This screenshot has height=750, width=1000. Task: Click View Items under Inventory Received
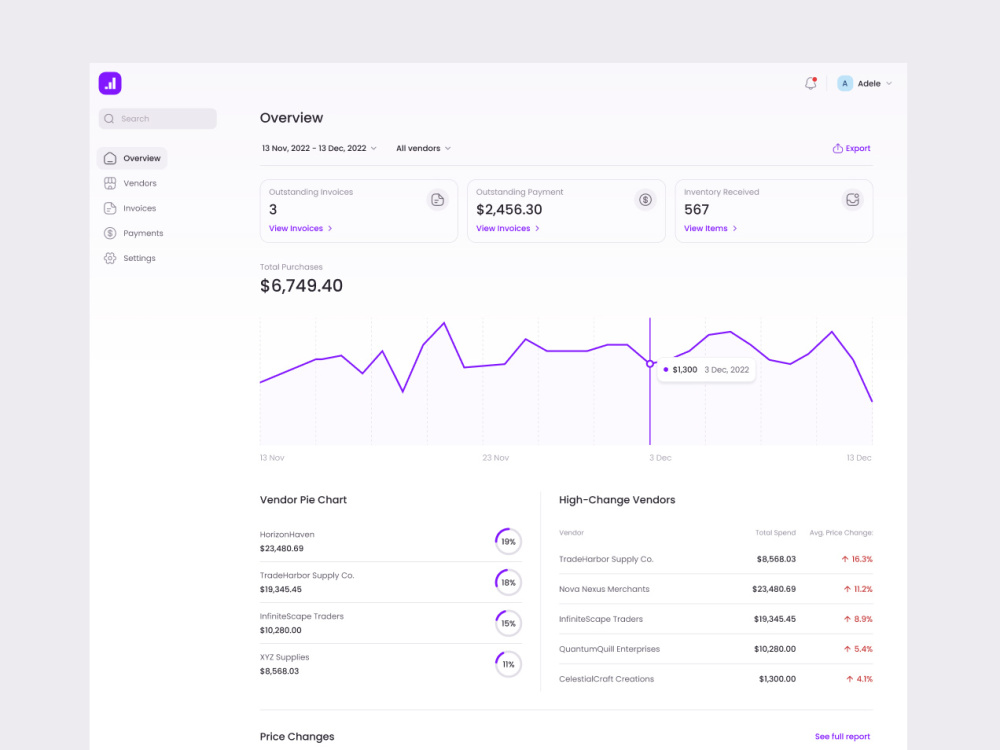pyautogui.click(x=705, y=228)
